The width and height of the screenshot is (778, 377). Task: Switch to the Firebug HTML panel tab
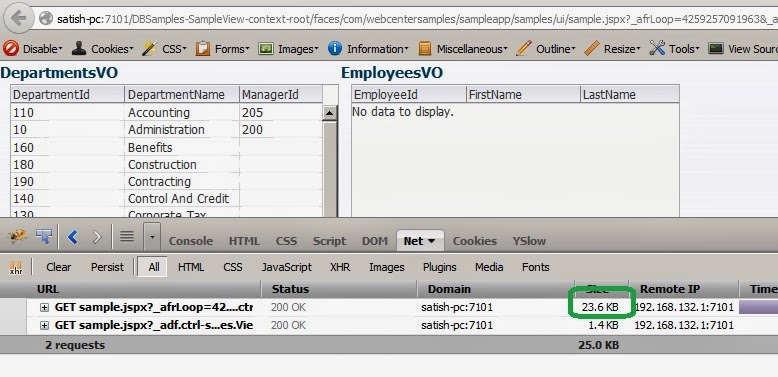pyautogui.click(x=244, y=241)
